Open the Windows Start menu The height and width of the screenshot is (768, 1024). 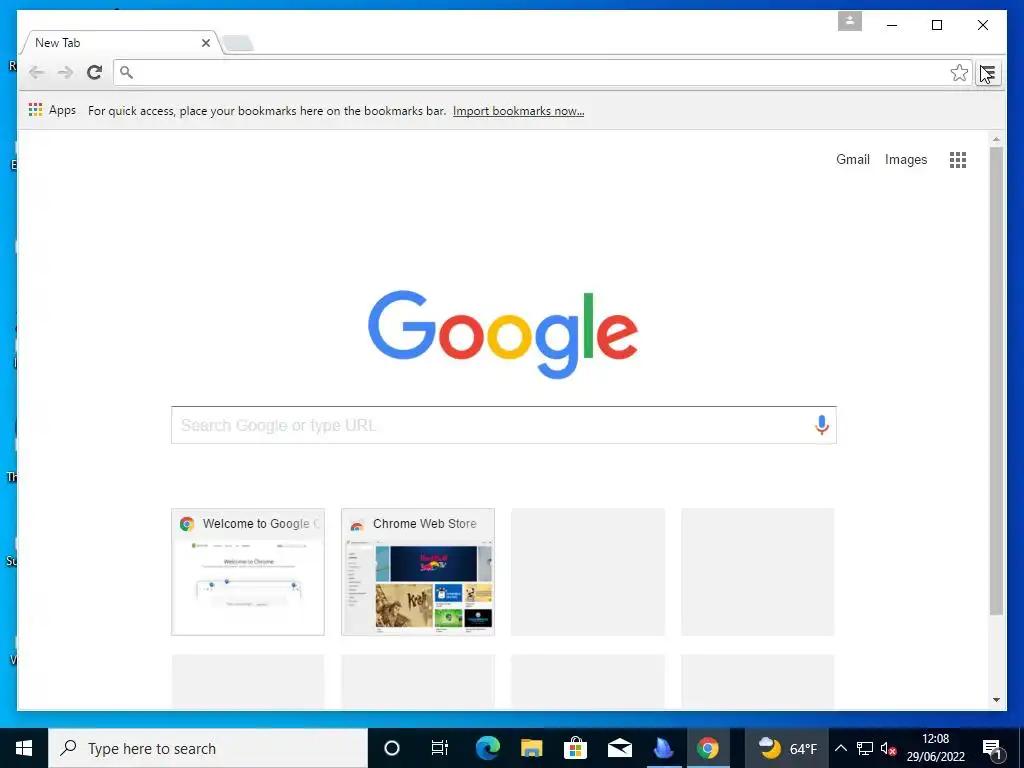[24, 748]
